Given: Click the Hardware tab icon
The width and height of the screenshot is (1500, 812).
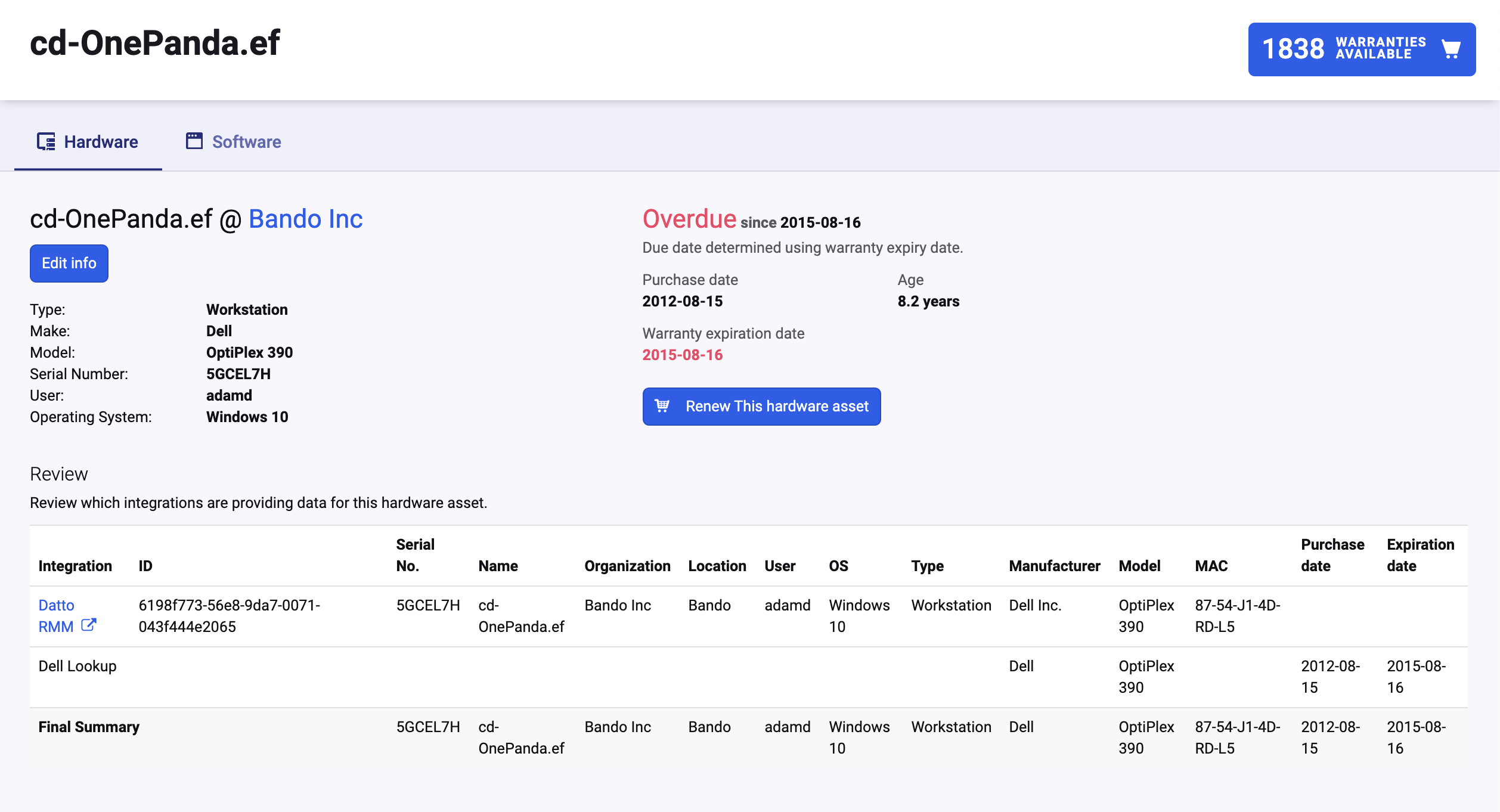Looking at the screenshot, I should pyautogui.click(x=46, y=141).
